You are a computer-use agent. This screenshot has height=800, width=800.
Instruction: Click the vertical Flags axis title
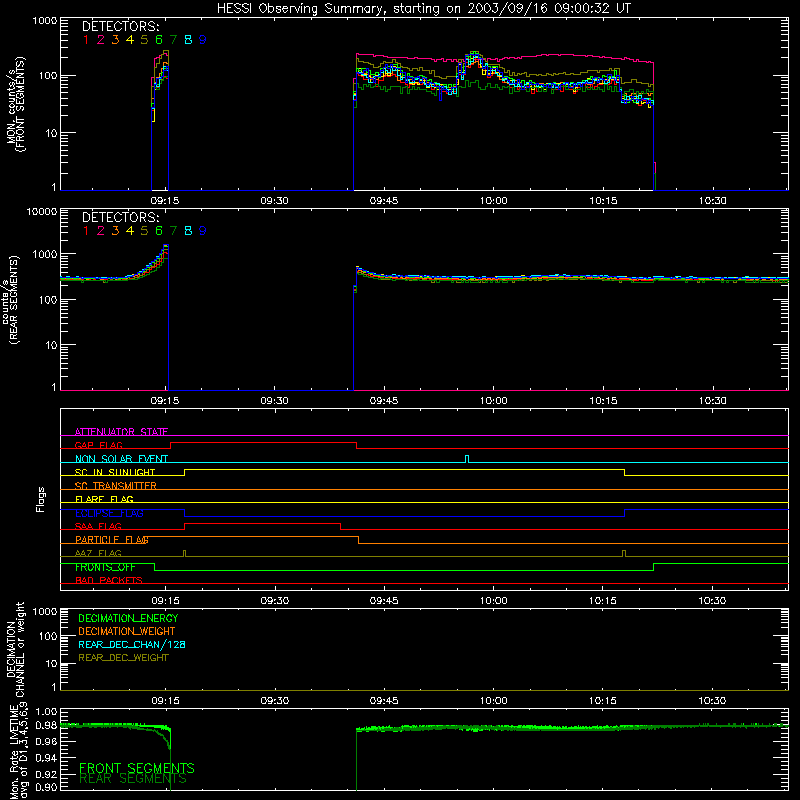(41, 499)
